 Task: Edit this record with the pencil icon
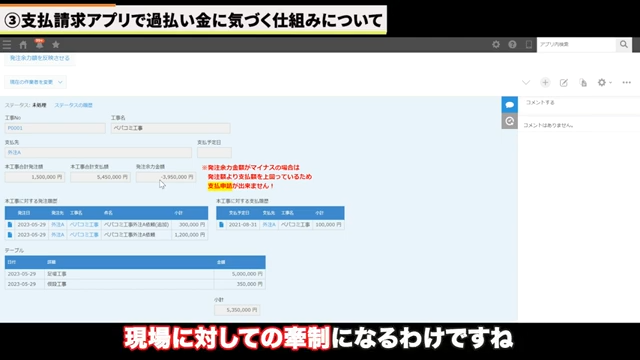point(564,82)
